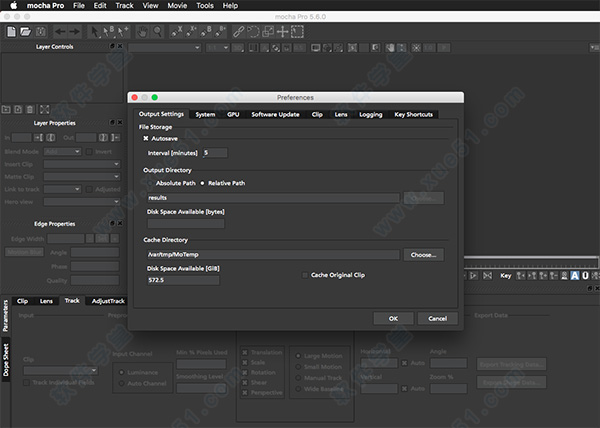Open the Key Shortcuts tab
Image resolution: width=600 pixels, height=428 pixels.
click(413, 114)
